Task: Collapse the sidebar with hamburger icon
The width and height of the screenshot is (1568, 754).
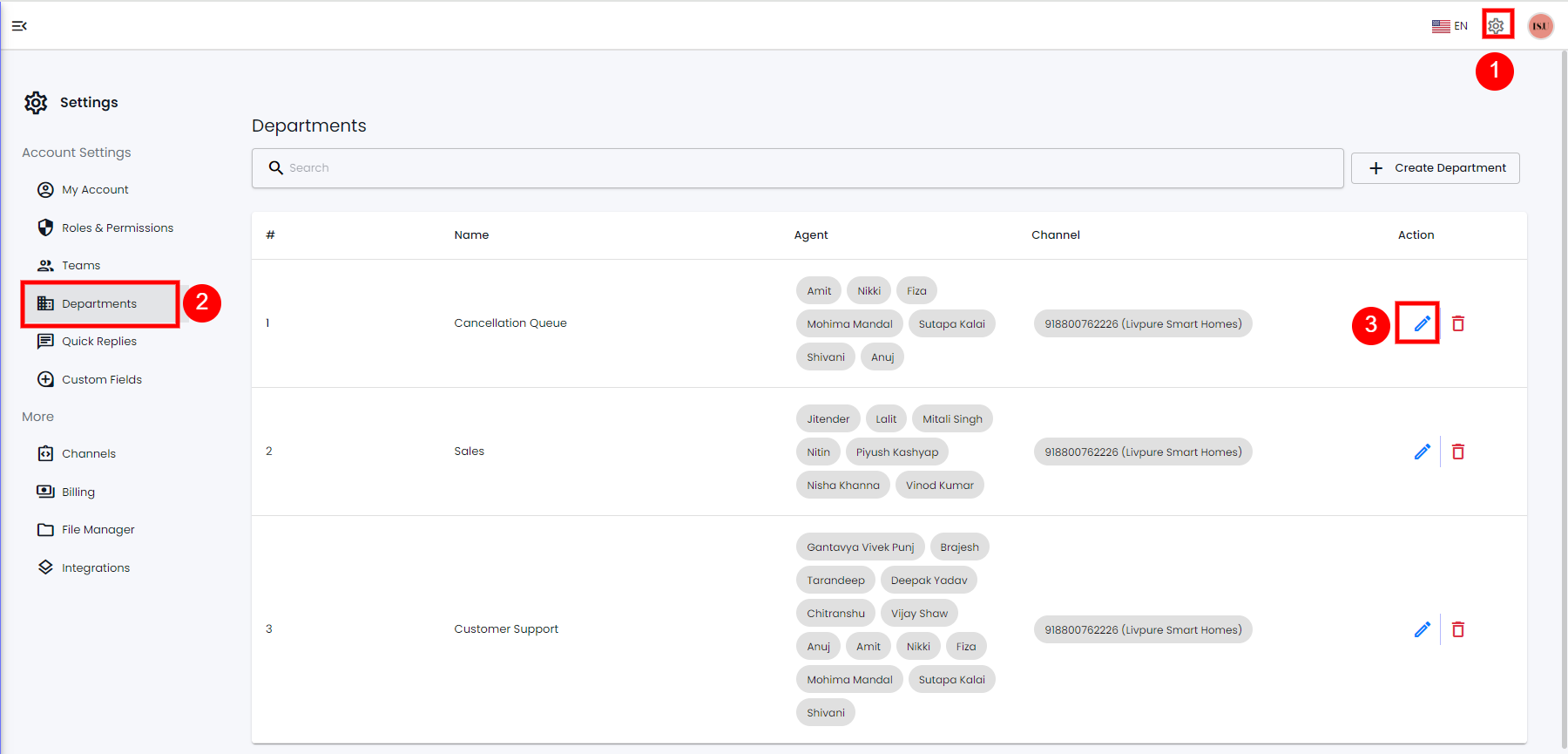Action: 19,26
